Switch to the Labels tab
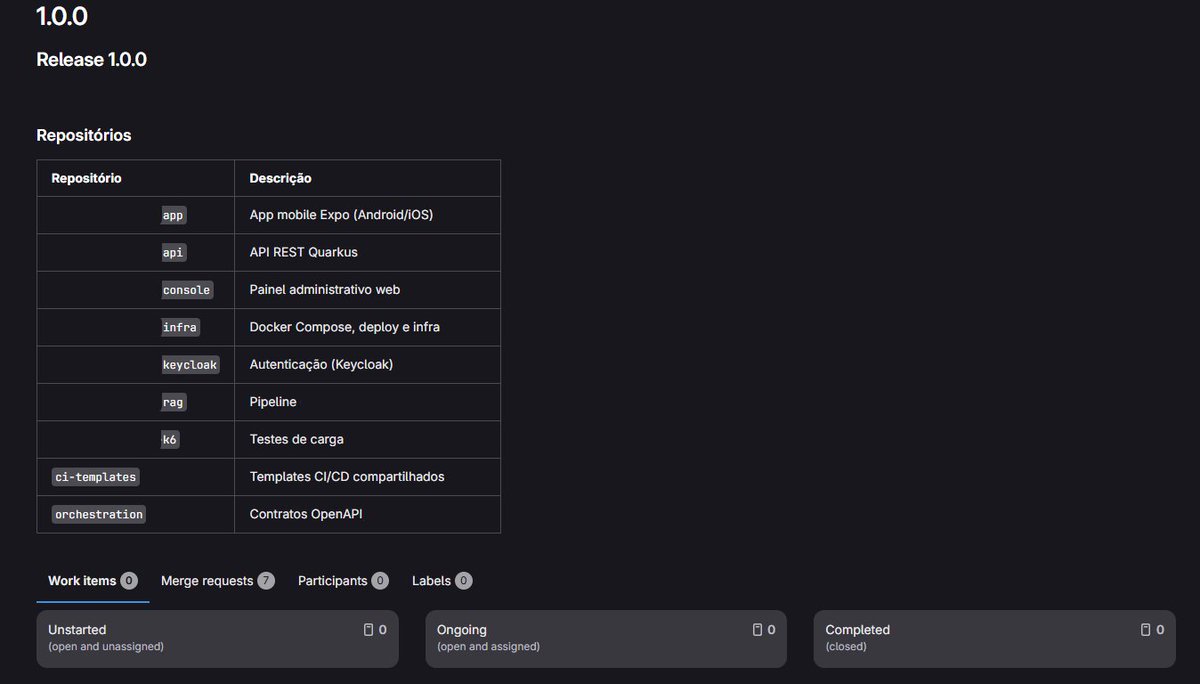The image size is (1200, 684). click(x=442, y=581)
